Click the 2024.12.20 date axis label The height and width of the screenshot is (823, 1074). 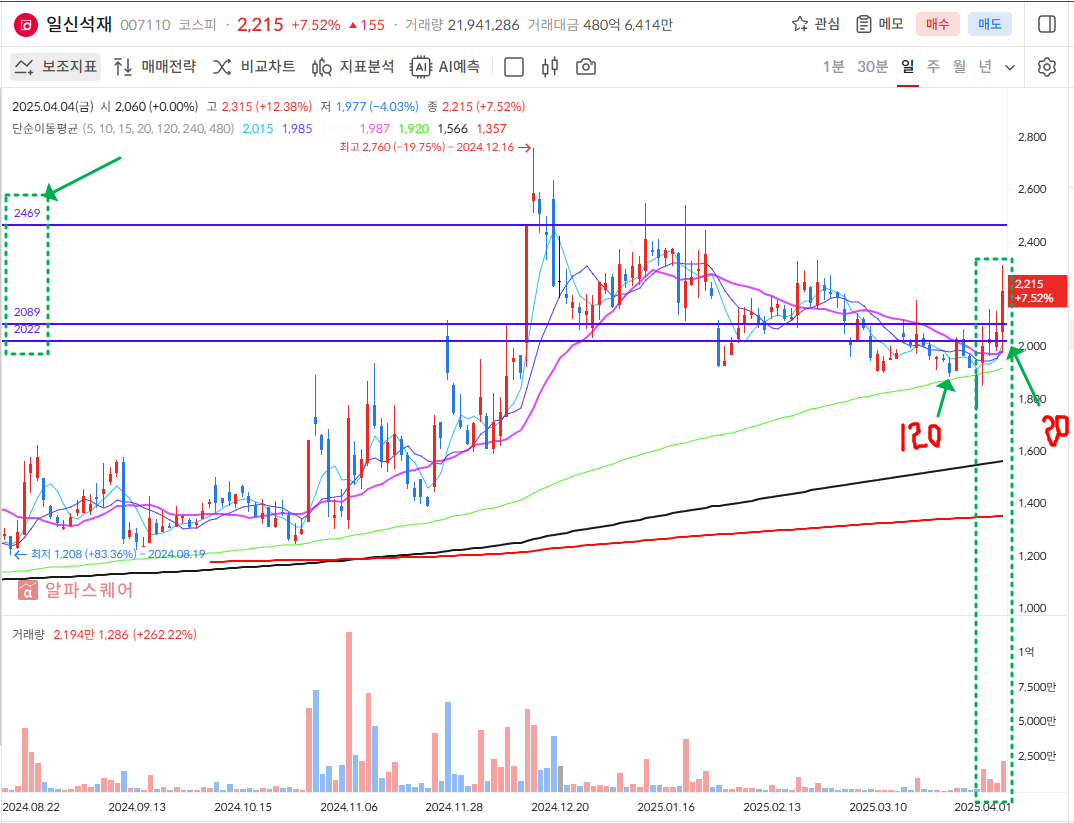point(560,807)
